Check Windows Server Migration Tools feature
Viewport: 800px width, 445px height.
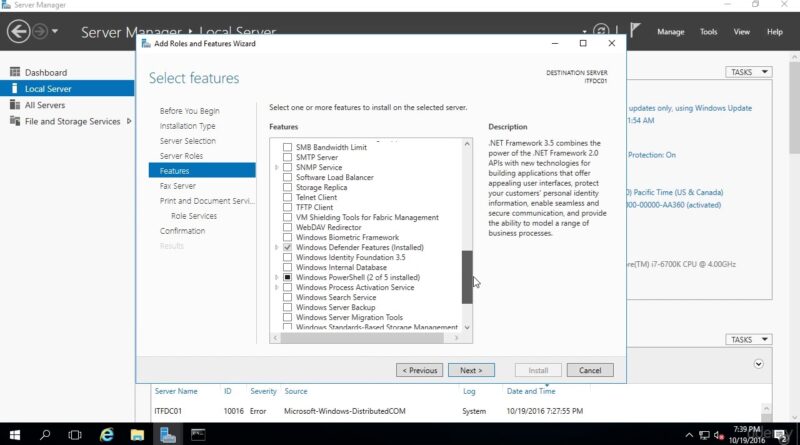pyautogui.click(x=287, y=317)
